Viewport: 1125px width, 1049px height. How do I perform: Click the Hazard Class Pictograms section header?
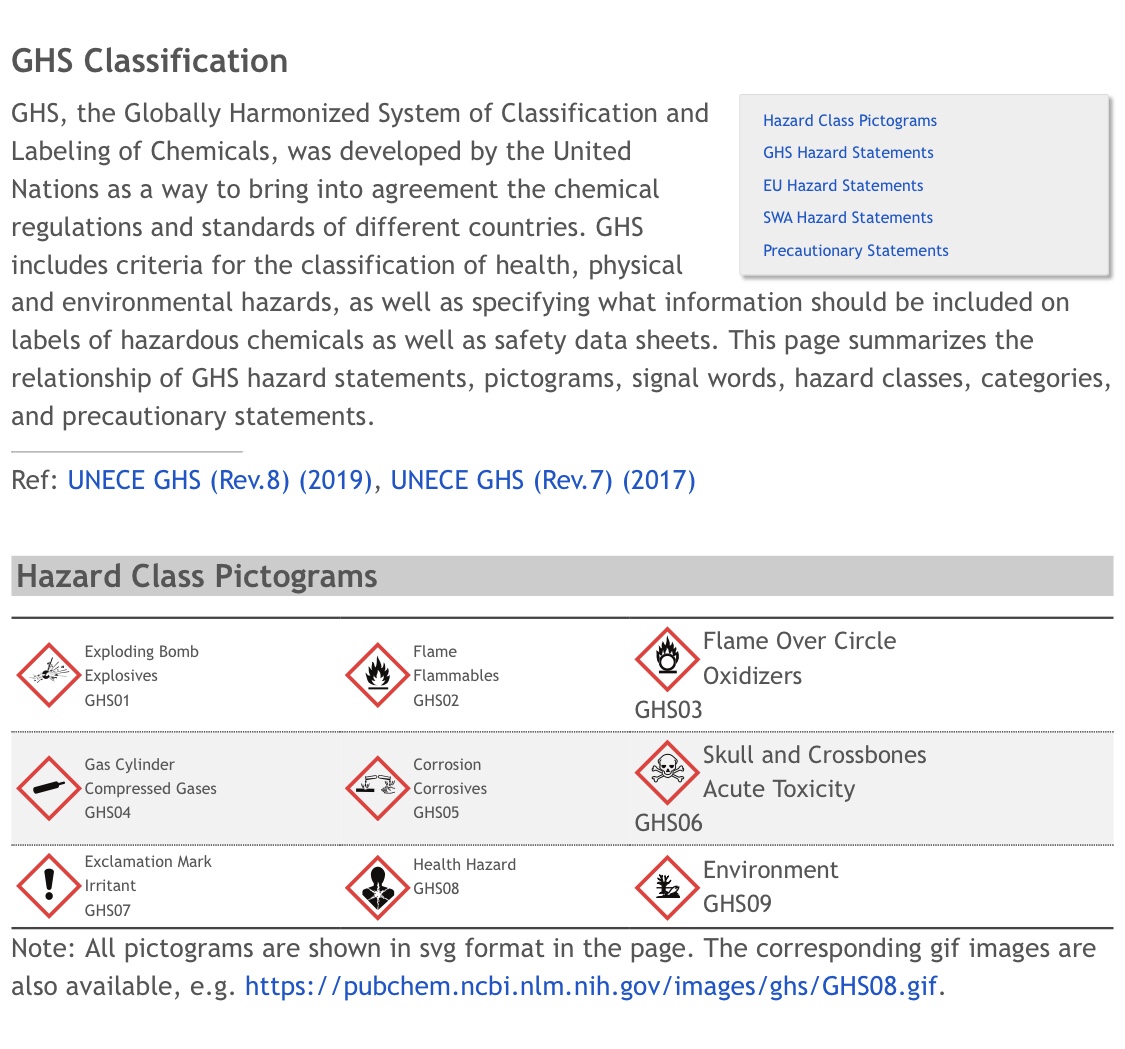[197, 577]
